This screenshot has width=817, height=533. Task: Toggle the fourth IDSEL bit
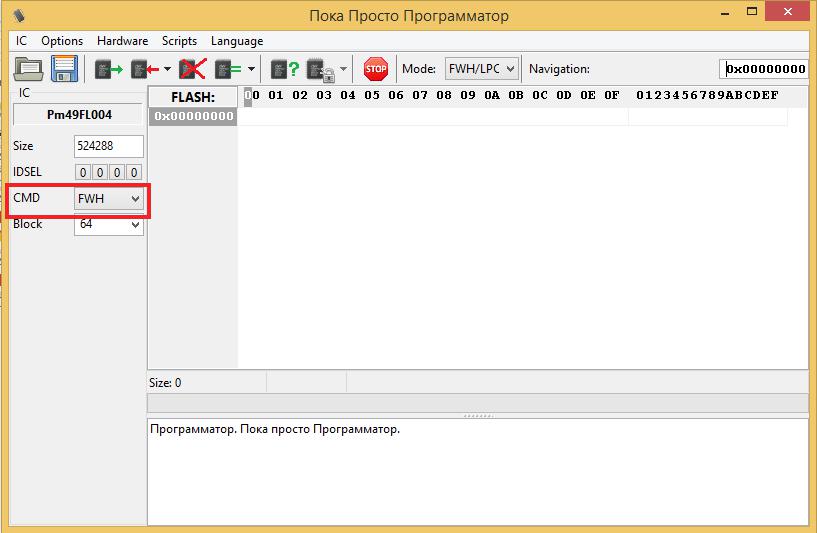pyautogui.click(x=134, y=172)
